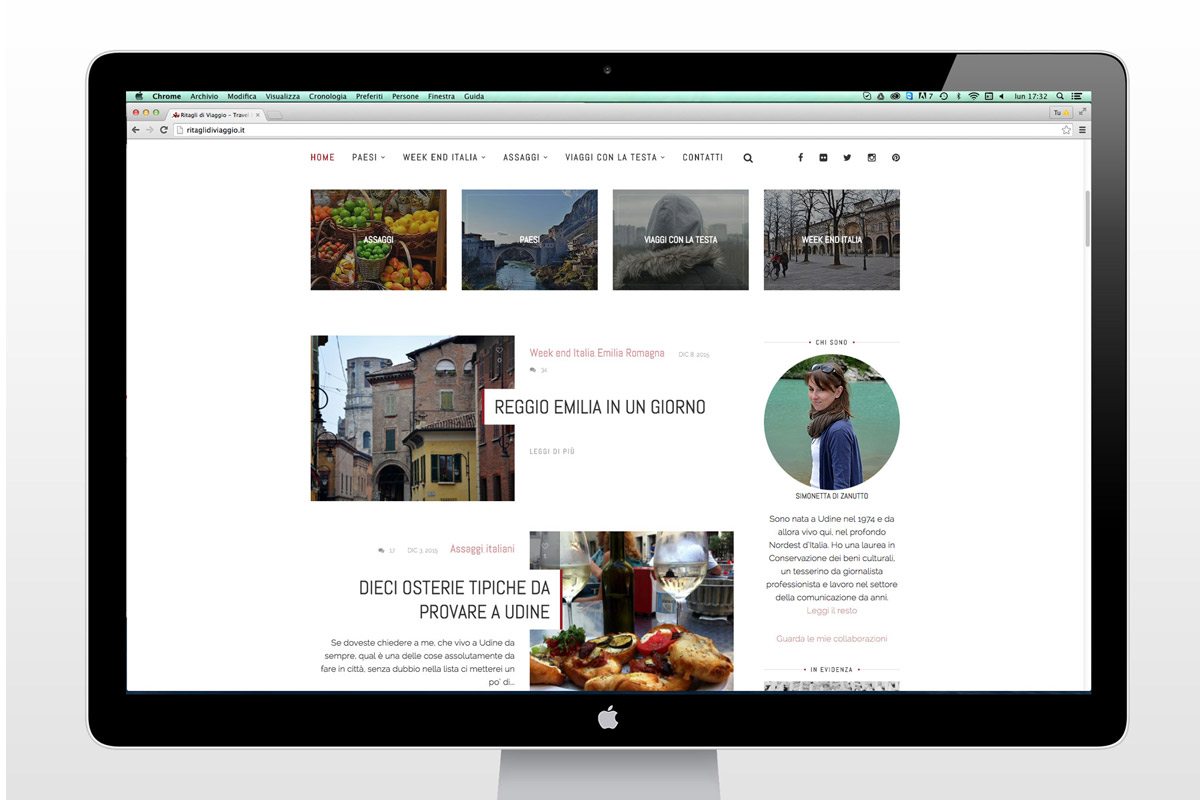Open the Twitter social icon
Screen dimensions: 1200x800
[847, 158]
